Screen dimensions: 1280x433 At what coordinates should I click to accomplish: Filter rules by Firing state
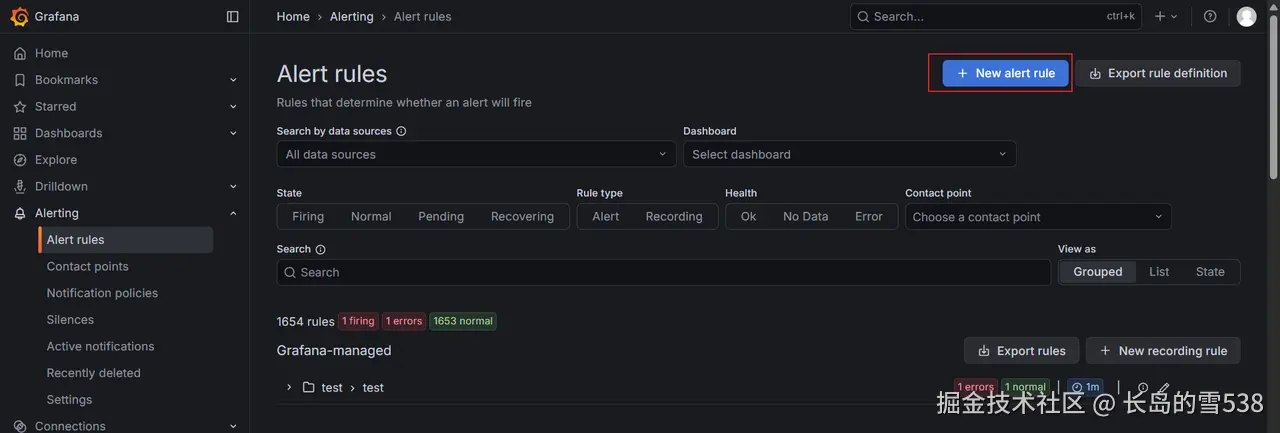click(308, 216)
